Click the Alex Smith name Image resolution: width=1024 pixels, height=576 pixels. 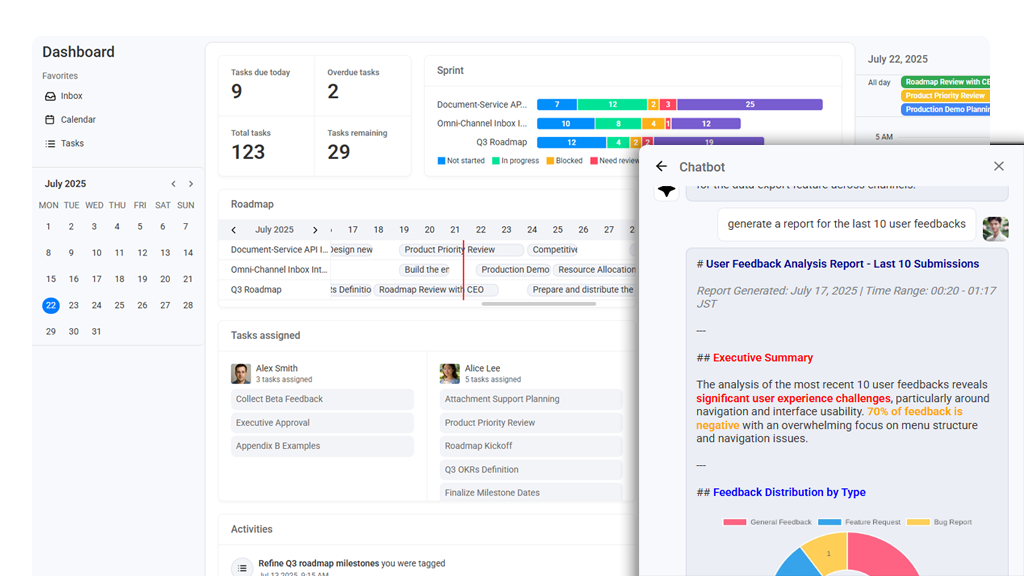(x=276, y=368)
